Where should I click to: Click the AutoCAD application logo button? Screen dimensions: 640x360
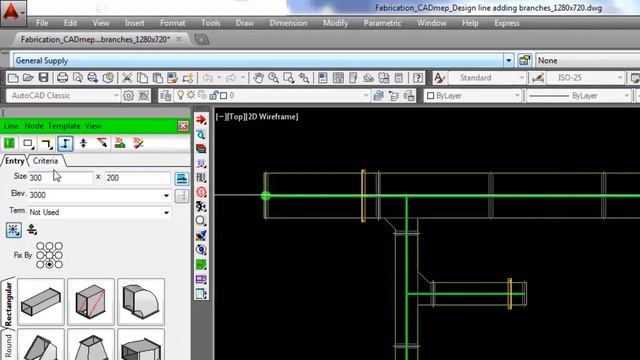(12, 12)
